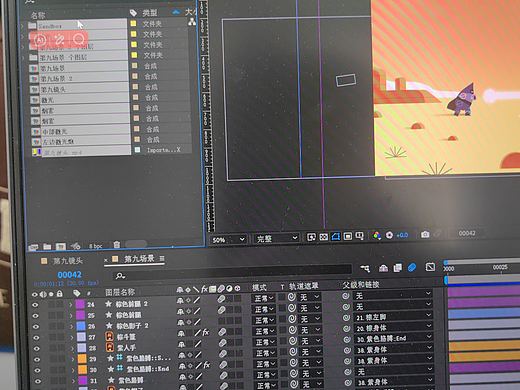Toggle the shy switch on layer 25
Viewport: 520px width, 390px height.
[x=180, y=312]
